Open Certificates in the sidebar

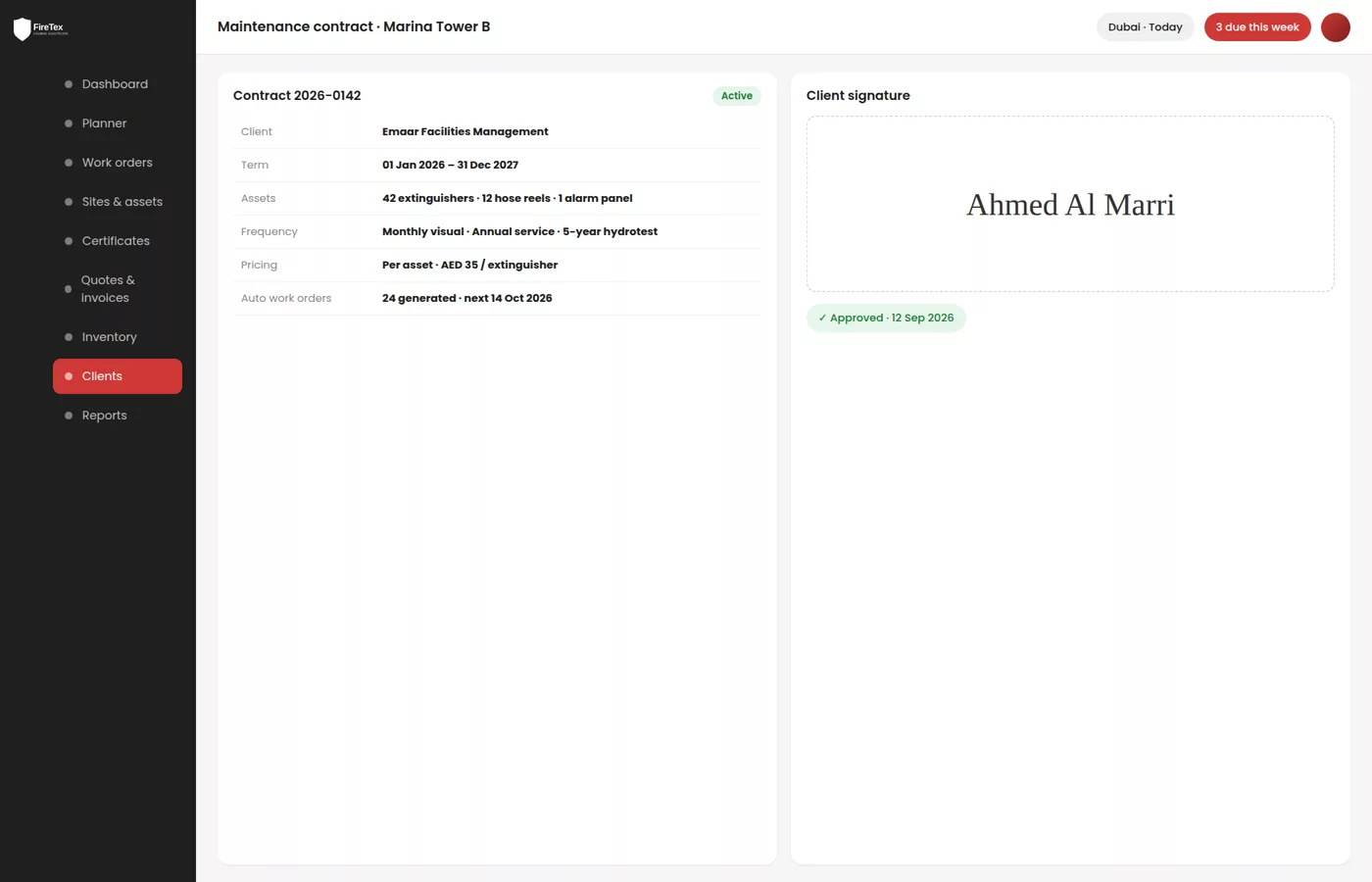coord(118,241)
